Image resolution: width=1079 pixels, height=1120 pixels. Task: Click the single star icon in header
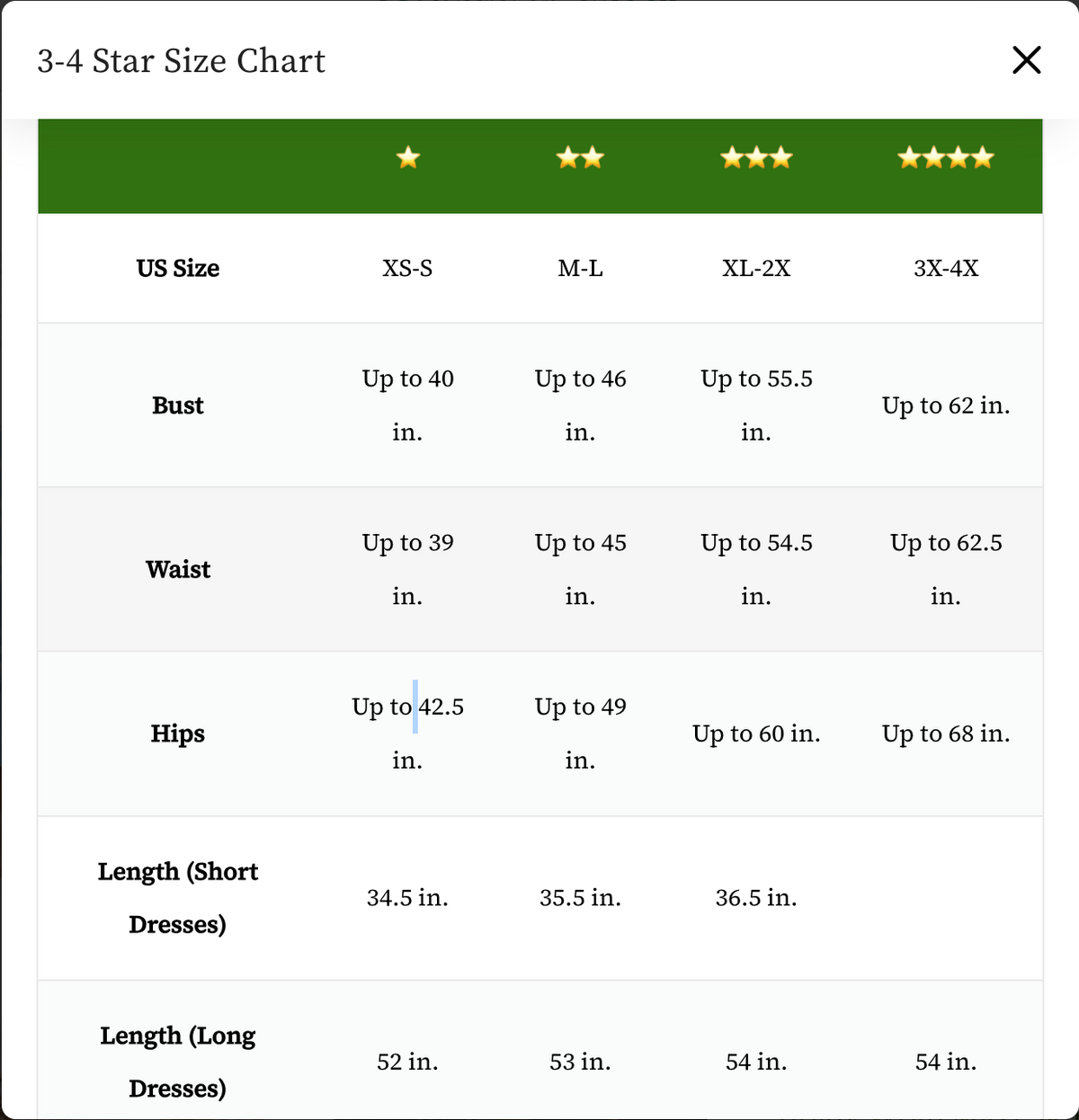[x=408, y=158]
